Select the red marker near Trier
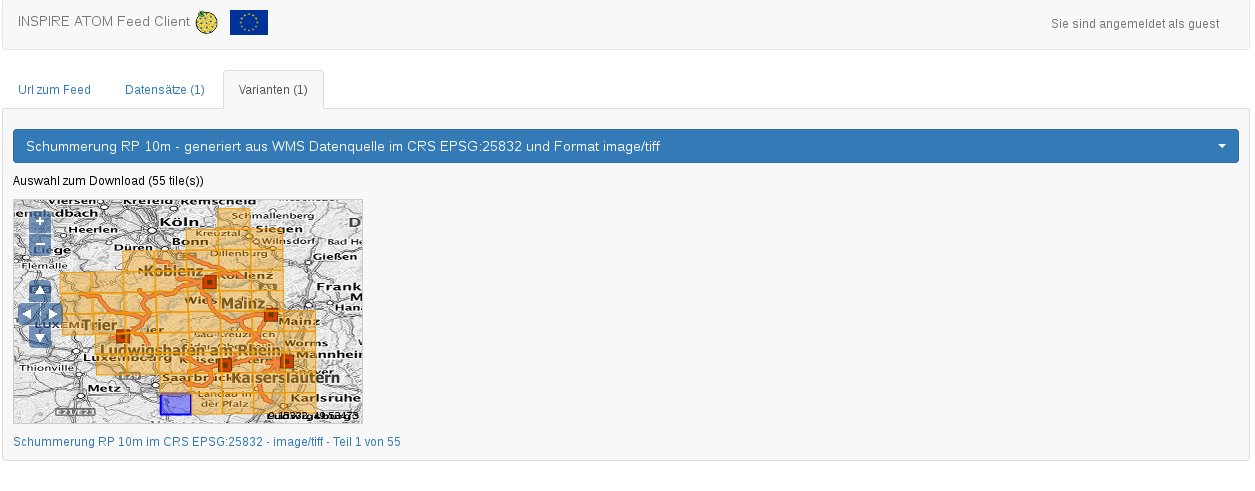Image resolution: width=1255 pixels, height=491 pixels. (123, 337)
